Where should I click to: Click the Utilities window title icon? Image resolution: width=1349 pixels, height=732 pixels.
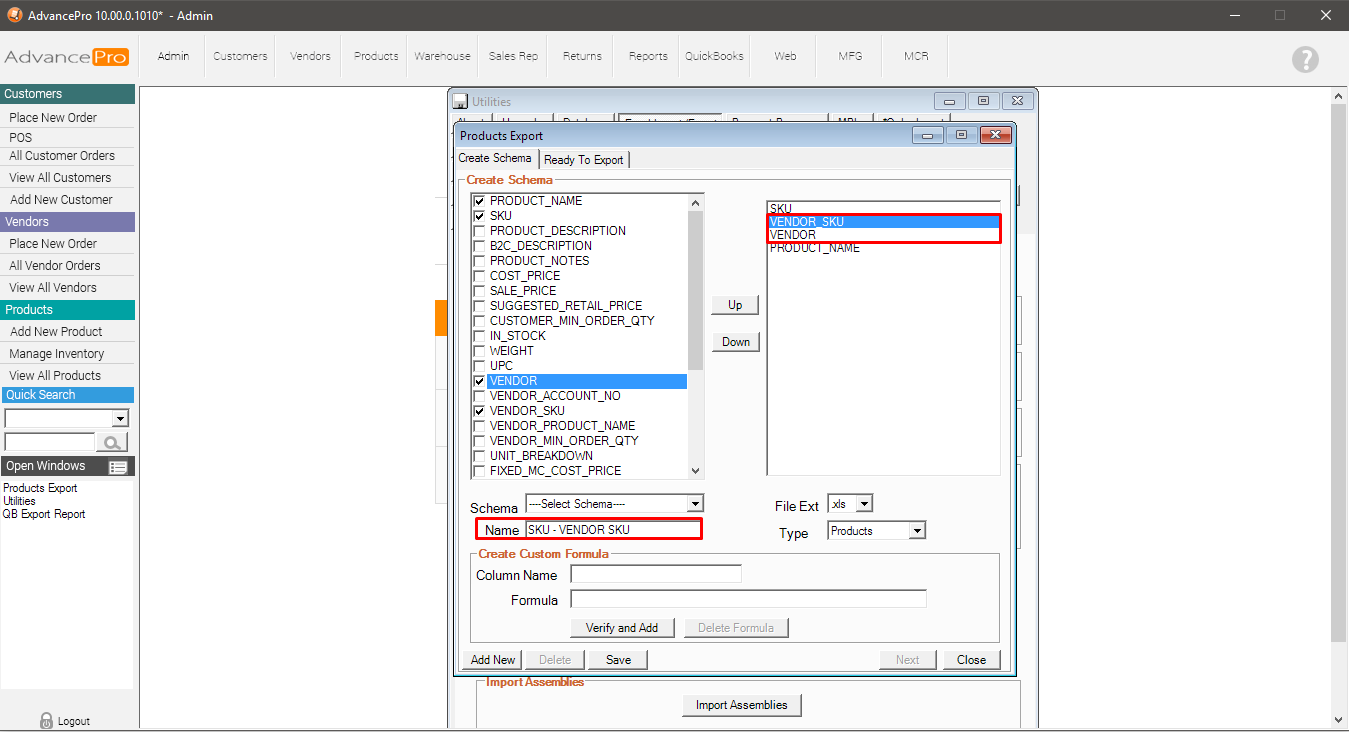pos(460,101)
